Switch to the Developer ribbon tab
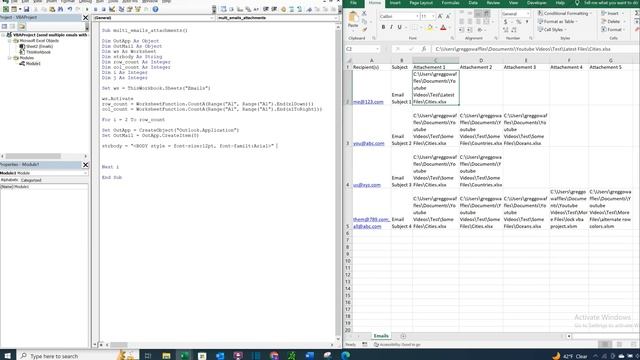This screenshot has width=640, height=360. coord(537,3)
